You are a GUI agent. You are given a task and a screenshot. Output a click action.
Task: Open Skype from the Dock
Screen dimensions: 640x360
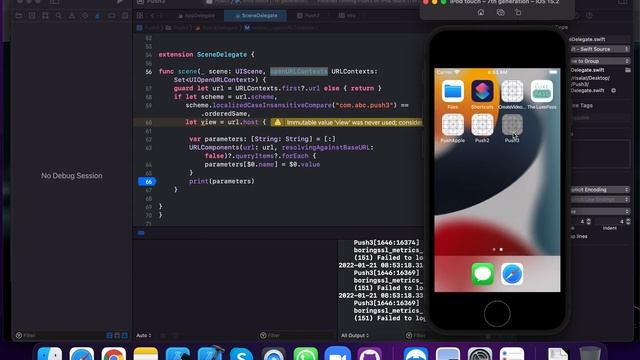(x=242, y=354)
